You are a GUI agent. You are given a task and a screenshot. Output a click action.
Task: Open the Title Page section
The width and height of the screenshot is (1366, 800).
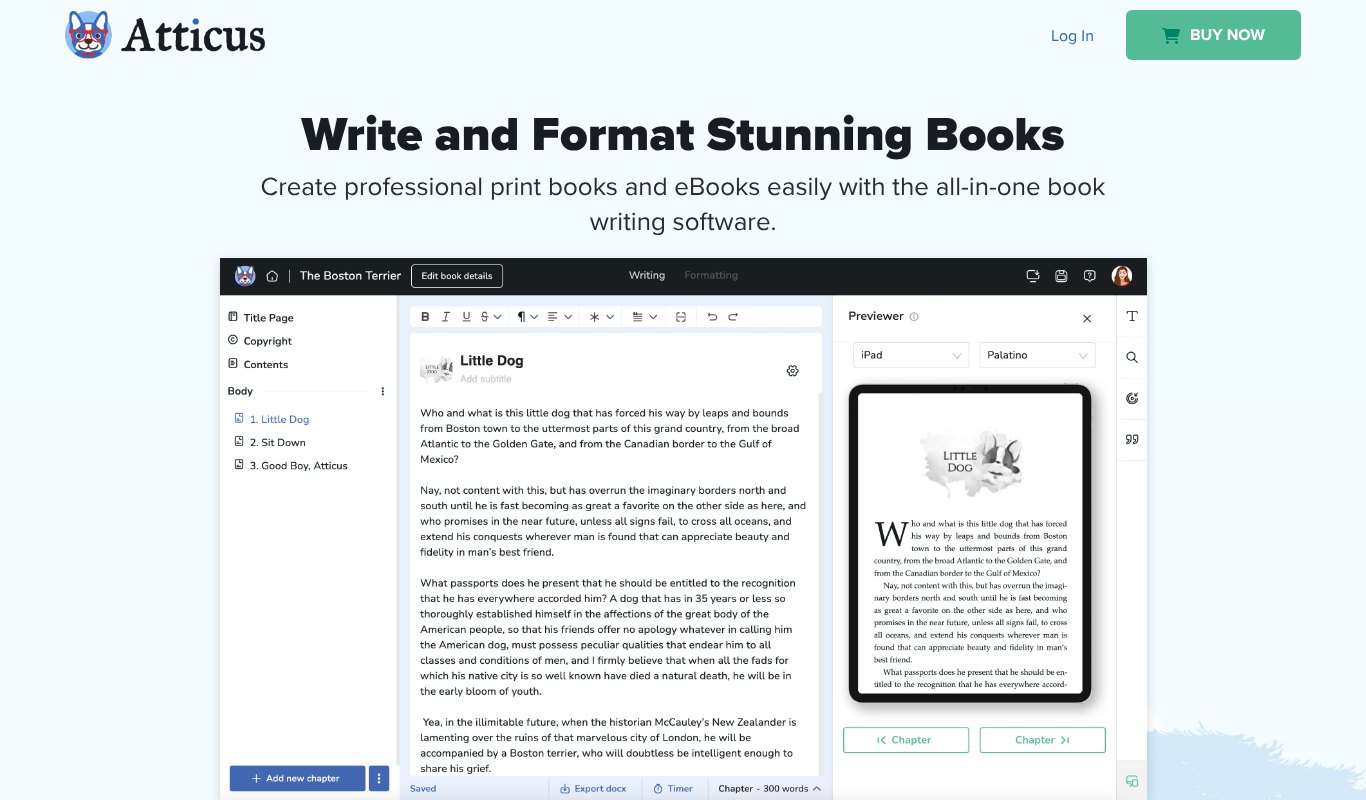point(261,318)
